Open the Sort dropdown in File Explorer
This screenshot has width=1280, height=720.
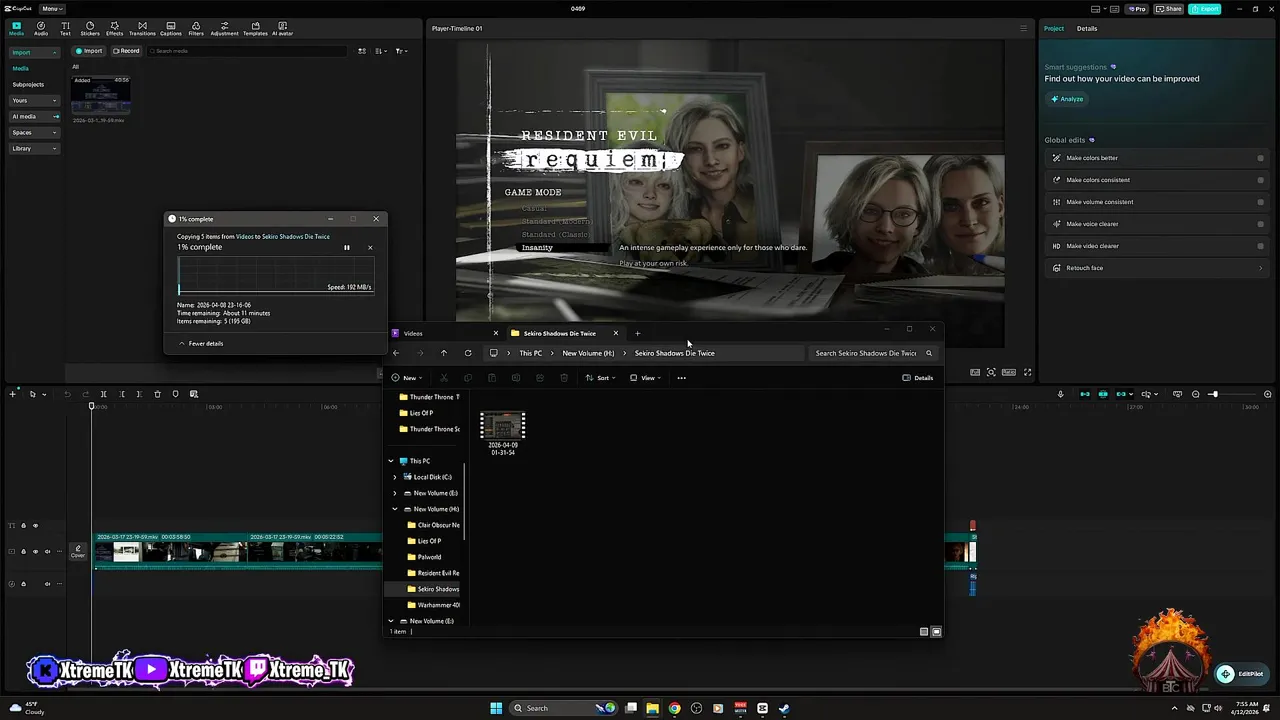tap(600, 378)
